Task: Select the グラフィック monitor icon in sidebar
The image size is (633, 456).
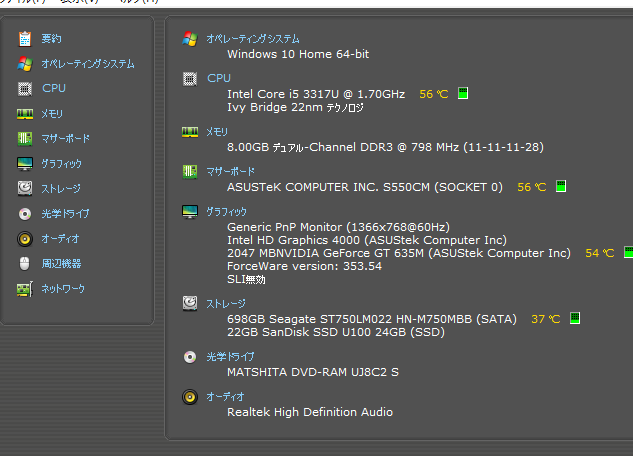Action: [x=25, y=163]
